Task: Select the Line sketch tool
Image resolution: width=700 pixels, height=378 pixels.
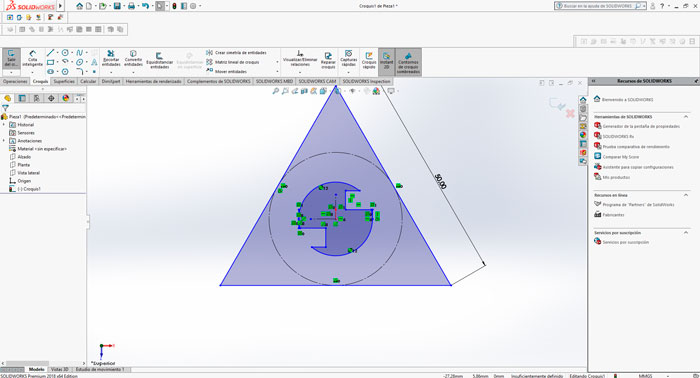Action: [x=50, y=53]
